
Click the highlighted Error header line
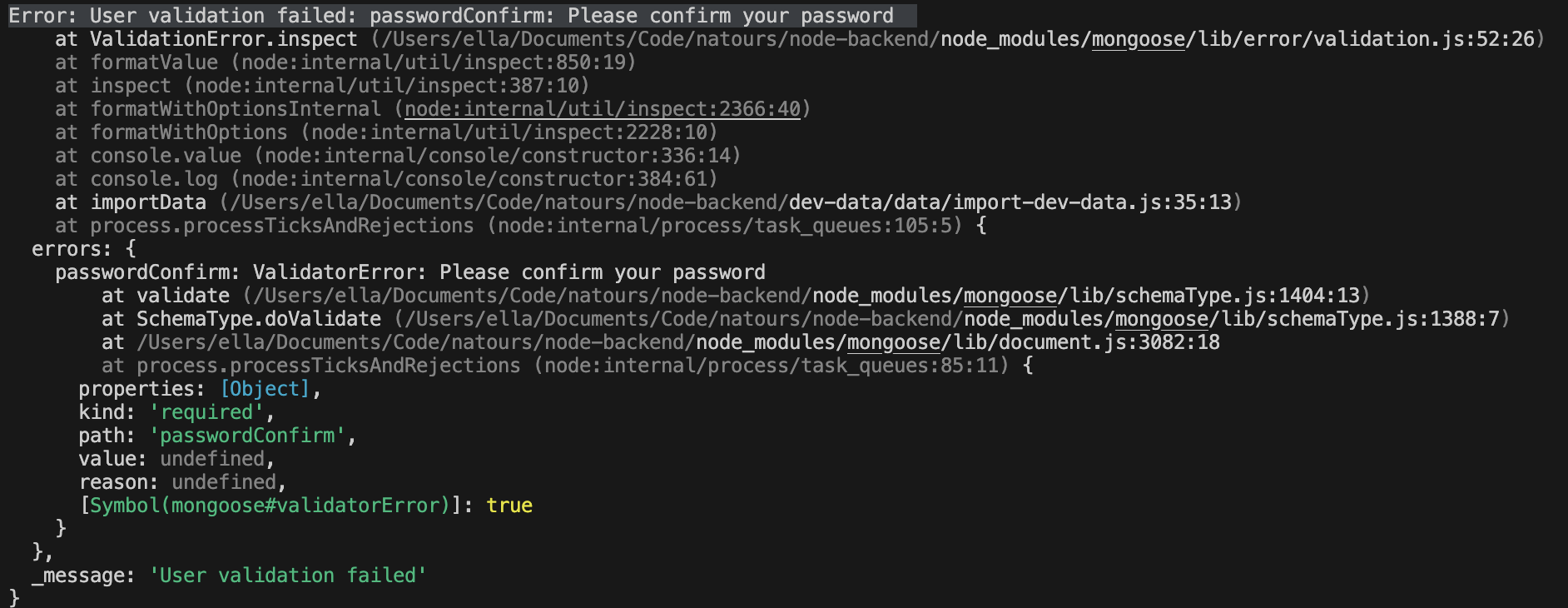pos(450,16)
